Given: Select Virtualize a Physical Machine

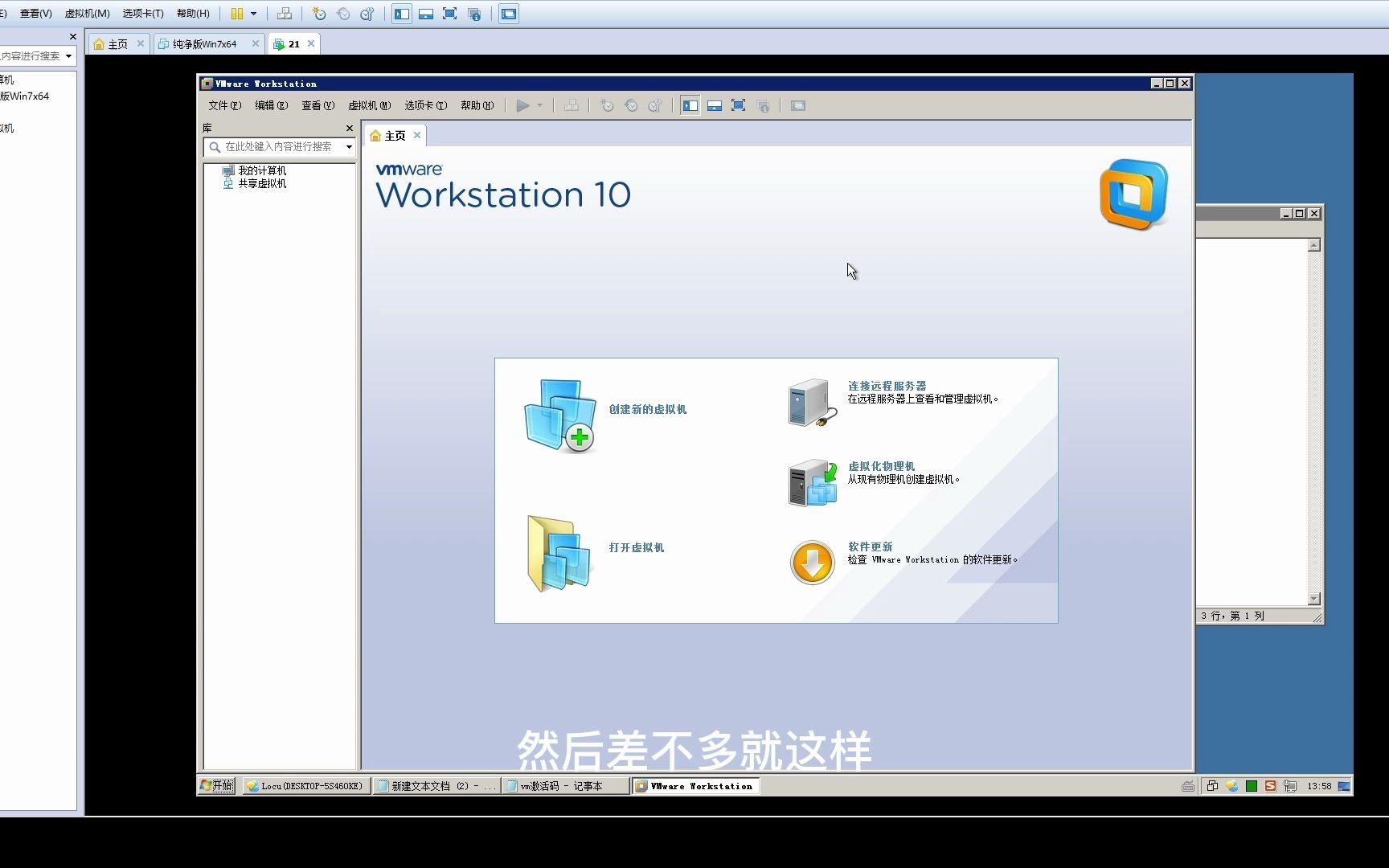Looking at the screenshot, I should point(880,466).
